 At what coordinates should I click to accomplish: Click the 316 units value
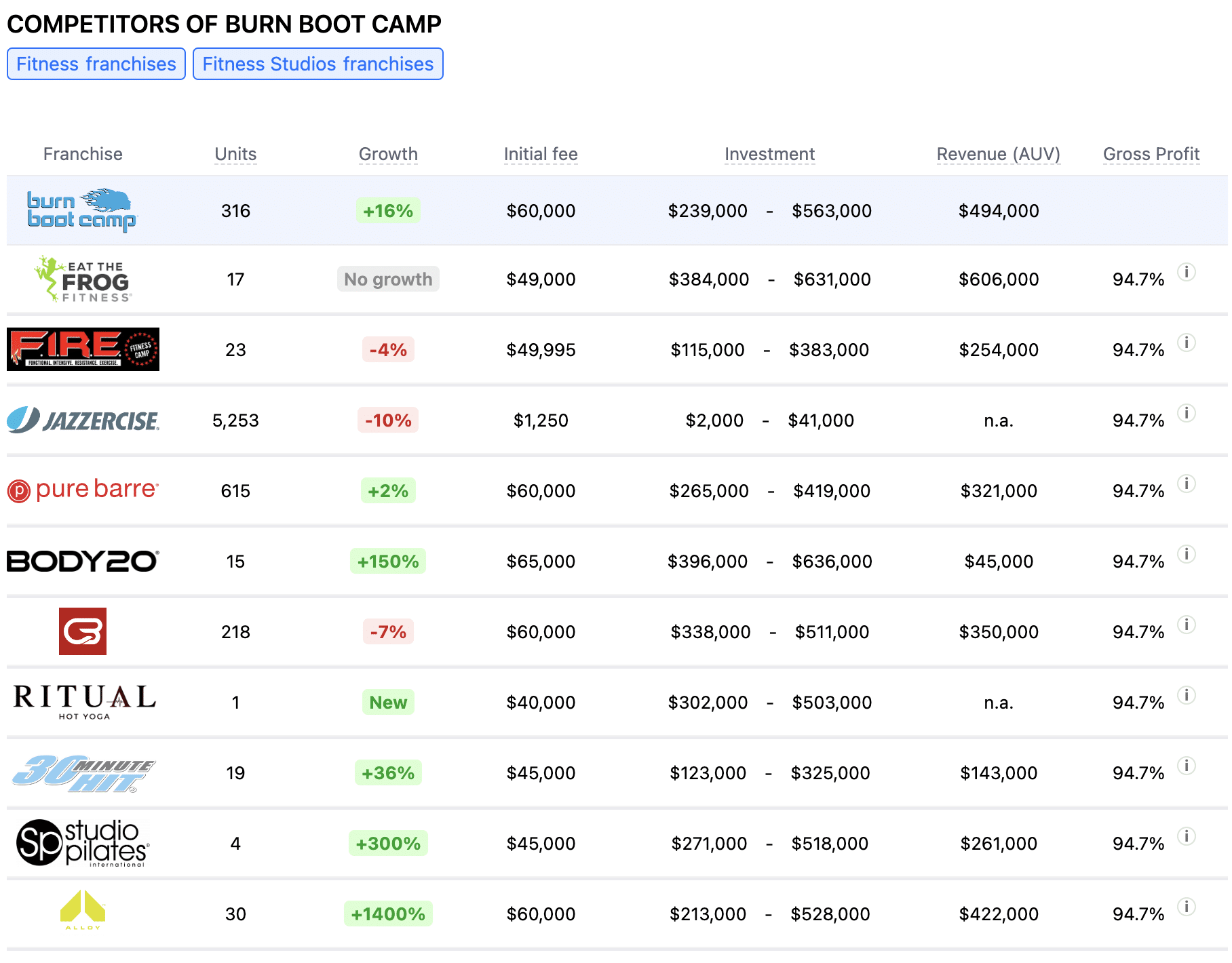click(235, 211)
